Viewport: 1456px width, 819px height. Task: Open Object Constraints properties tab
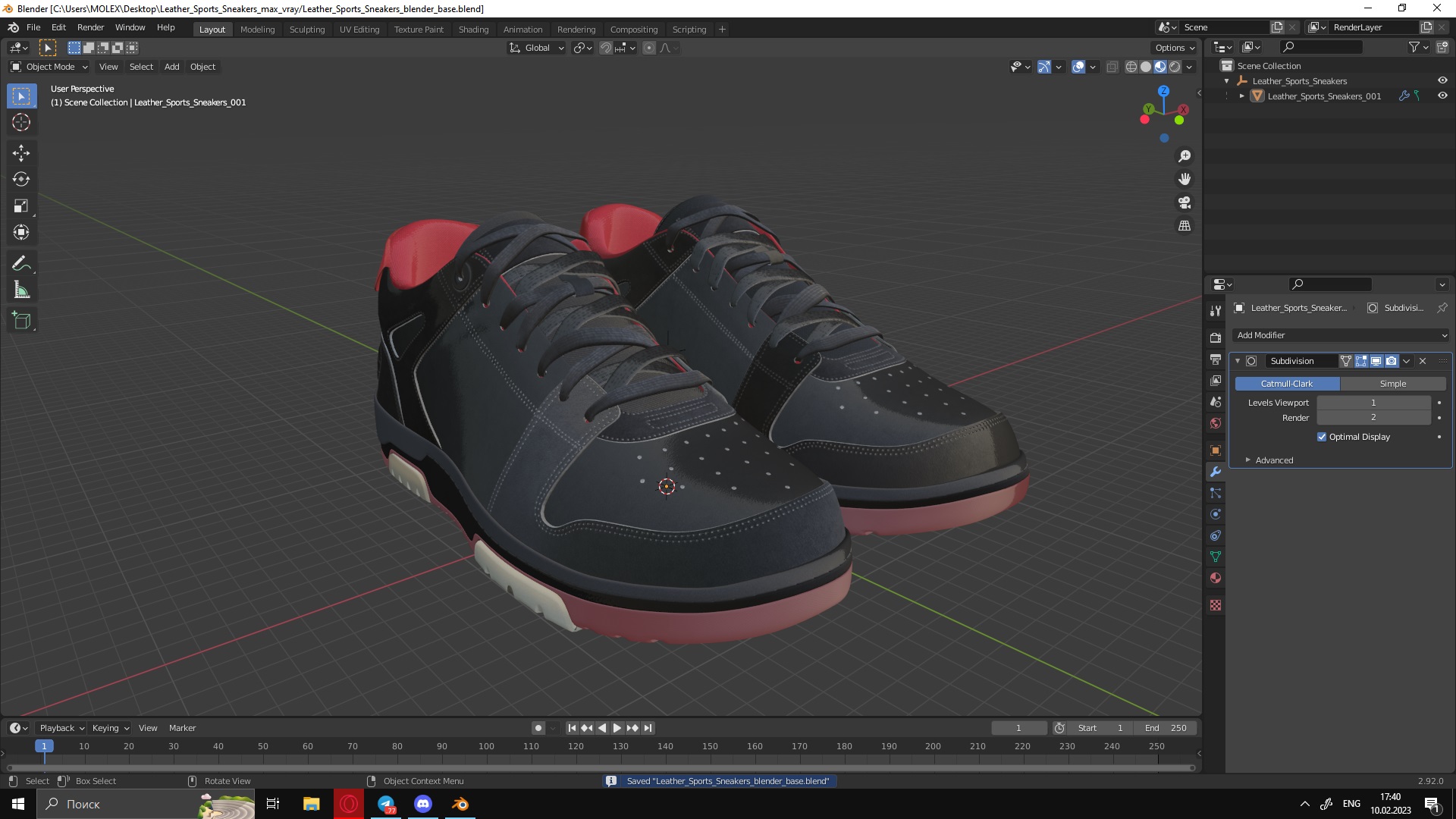[1216, 535]
